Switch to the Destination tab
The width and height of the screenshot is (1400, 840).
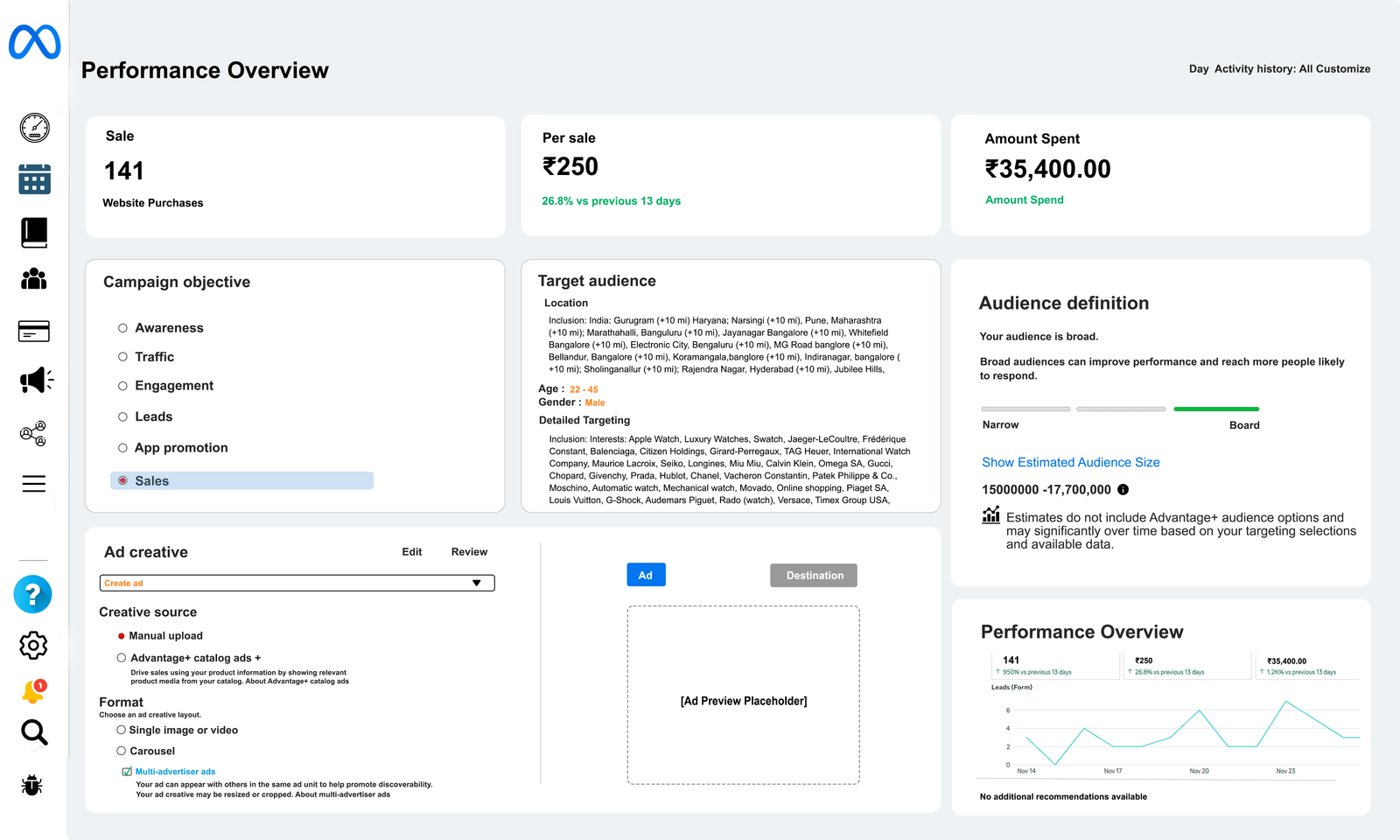pos(814,576)
